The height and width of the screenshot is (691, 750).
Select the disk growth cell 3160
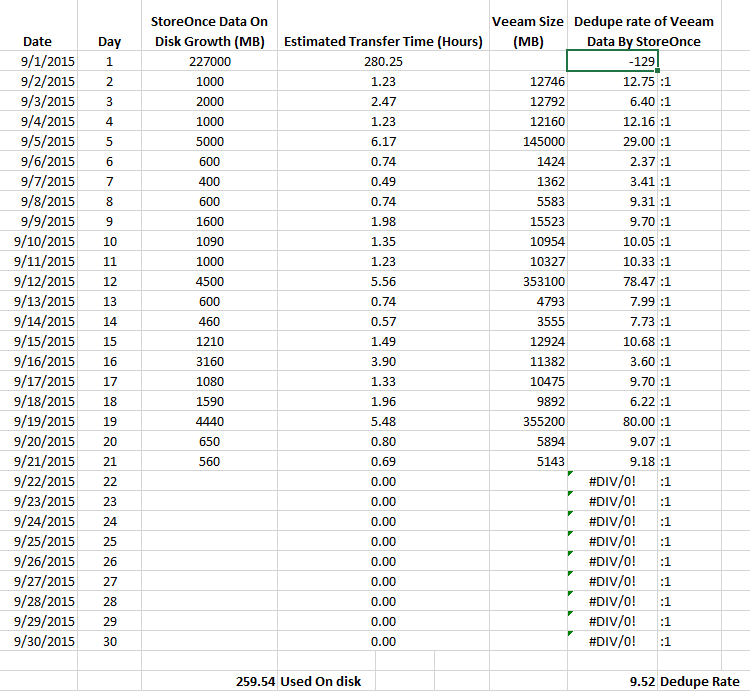point(210,362)
